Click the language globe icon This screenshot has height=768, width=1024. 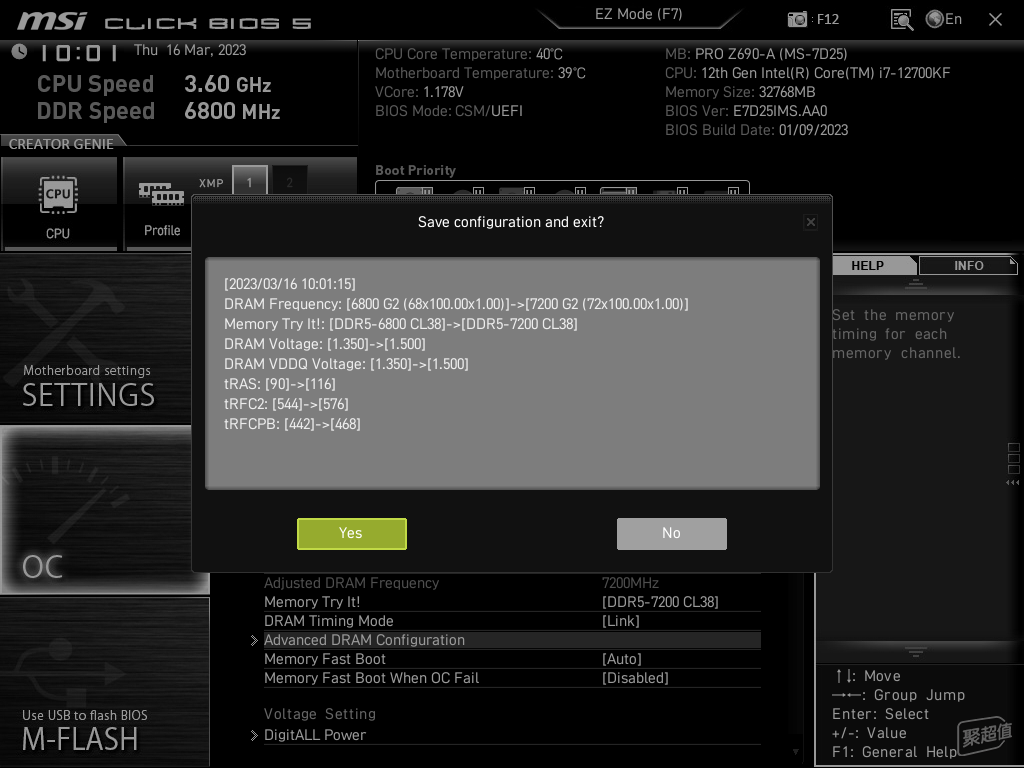(x=935, y=19)
